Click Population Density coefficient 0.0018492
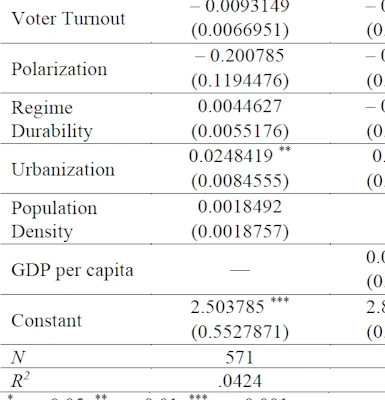 [x=240, y=207]
